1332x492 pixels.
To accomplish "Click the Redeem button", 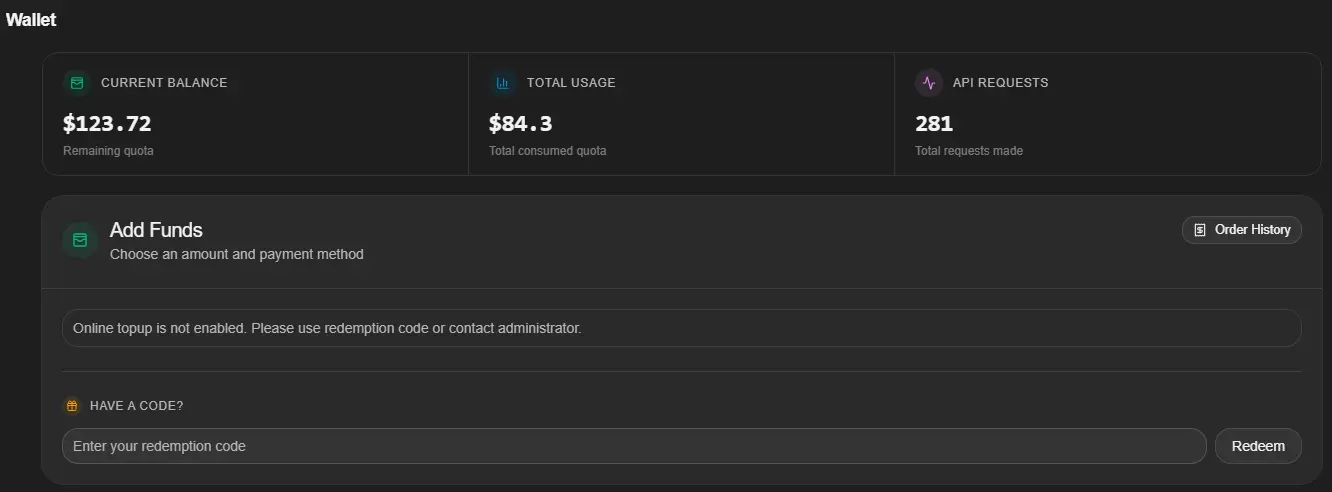I will [x=1258, y=446].
